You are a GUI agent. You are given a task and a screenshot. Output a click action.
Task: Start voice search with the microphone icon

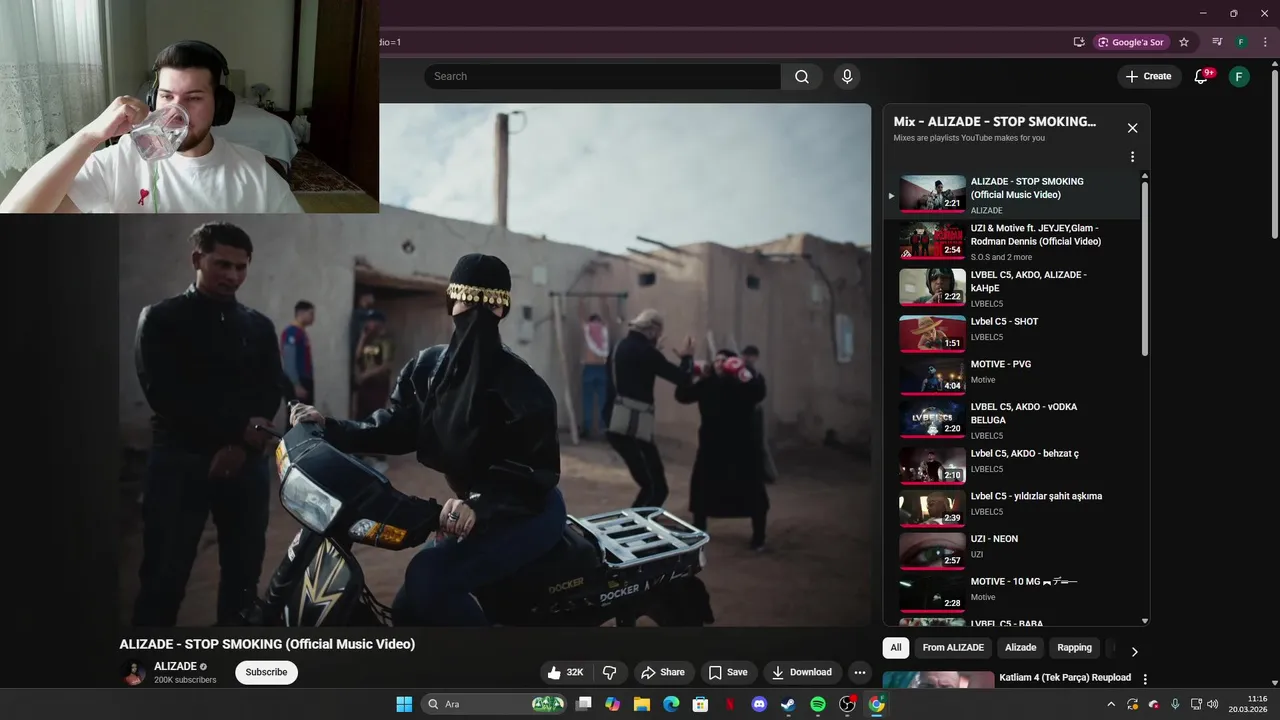pyautogui.click(x=847, y=76)
